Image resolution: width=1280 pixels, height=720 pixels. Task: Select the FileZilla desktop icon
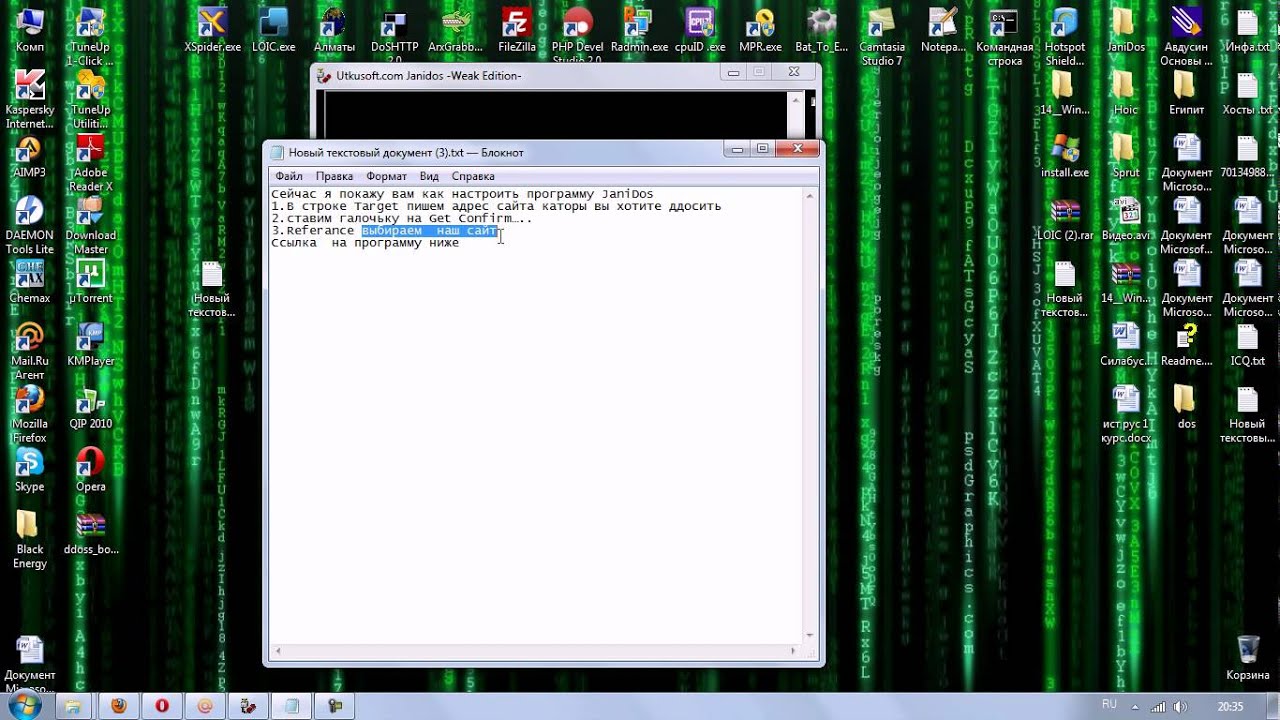(516, 30)
